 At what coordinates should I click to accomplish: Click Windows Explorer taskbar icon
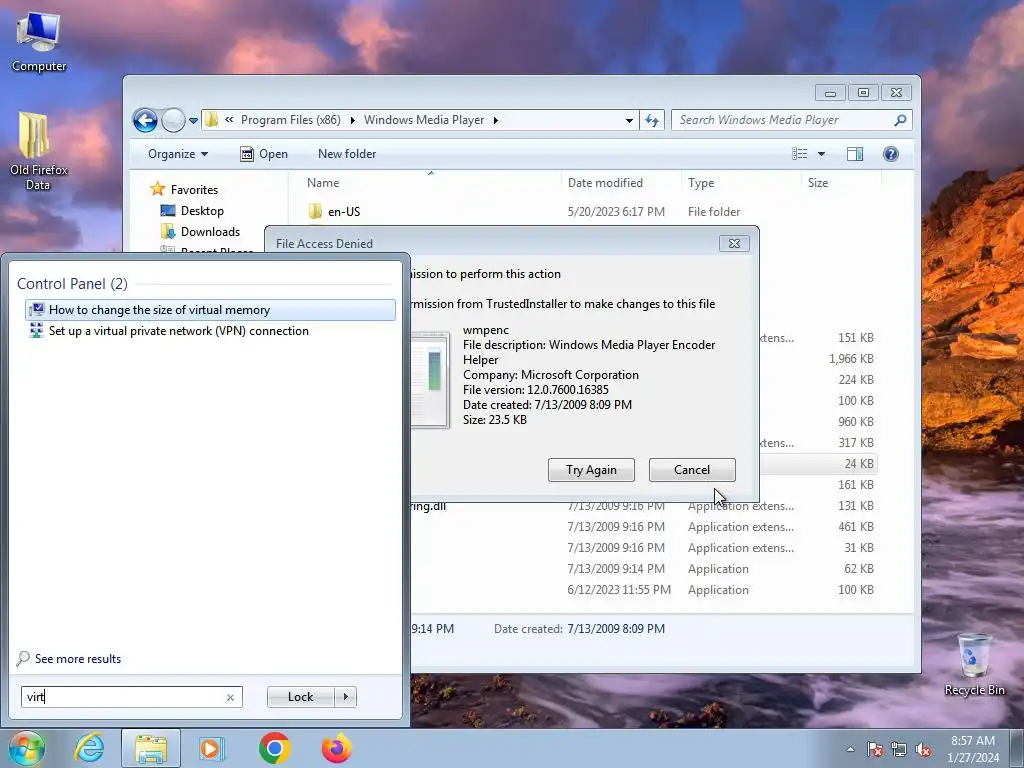pos(151,748)
